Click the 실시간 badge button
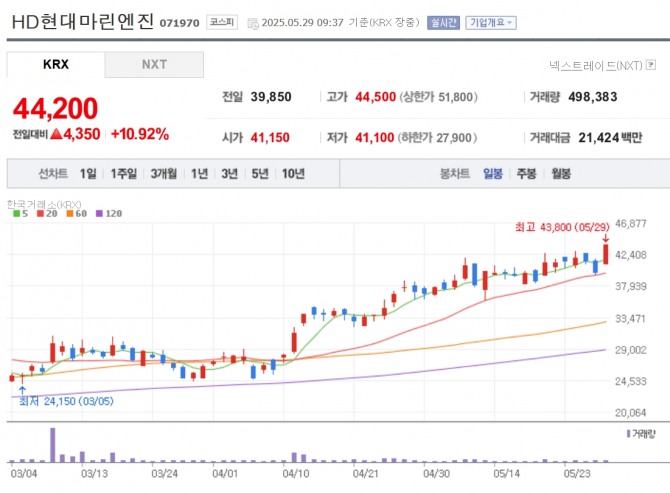The image size is (670, 493). (444, 22)
